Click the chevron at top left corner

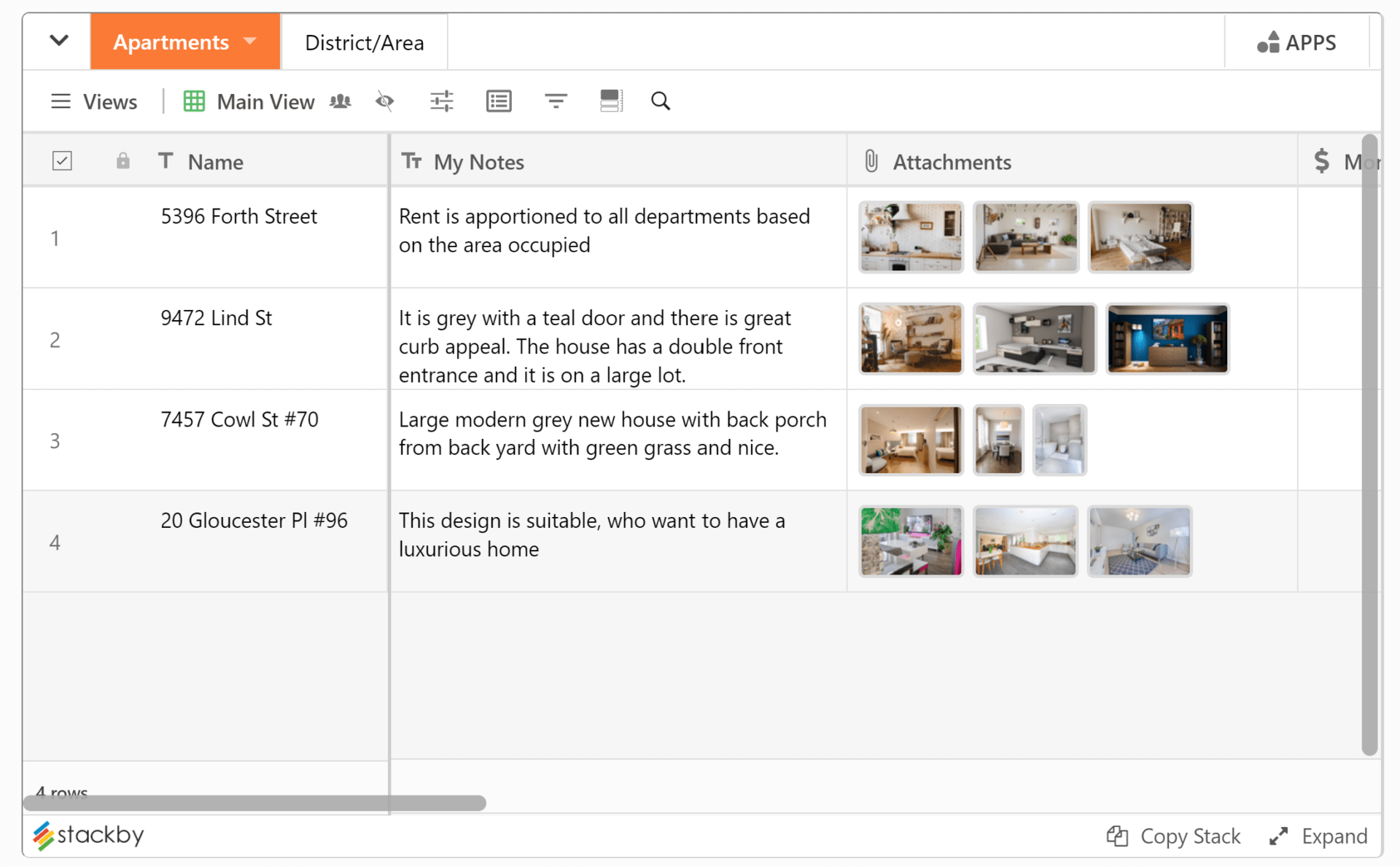[x=56, y=41]
